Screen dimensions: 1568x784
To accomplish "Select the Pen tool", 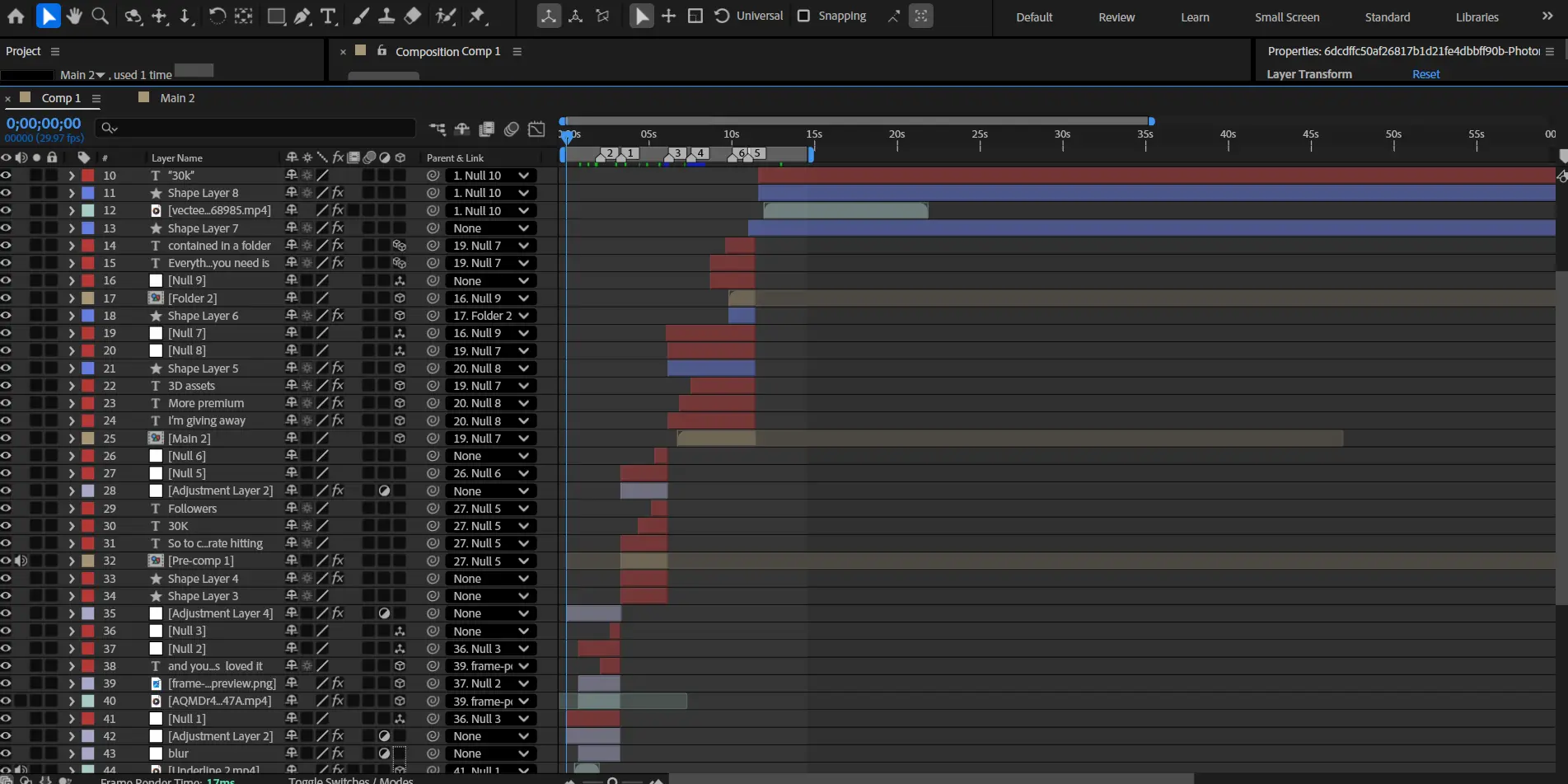I will (302, 16).
